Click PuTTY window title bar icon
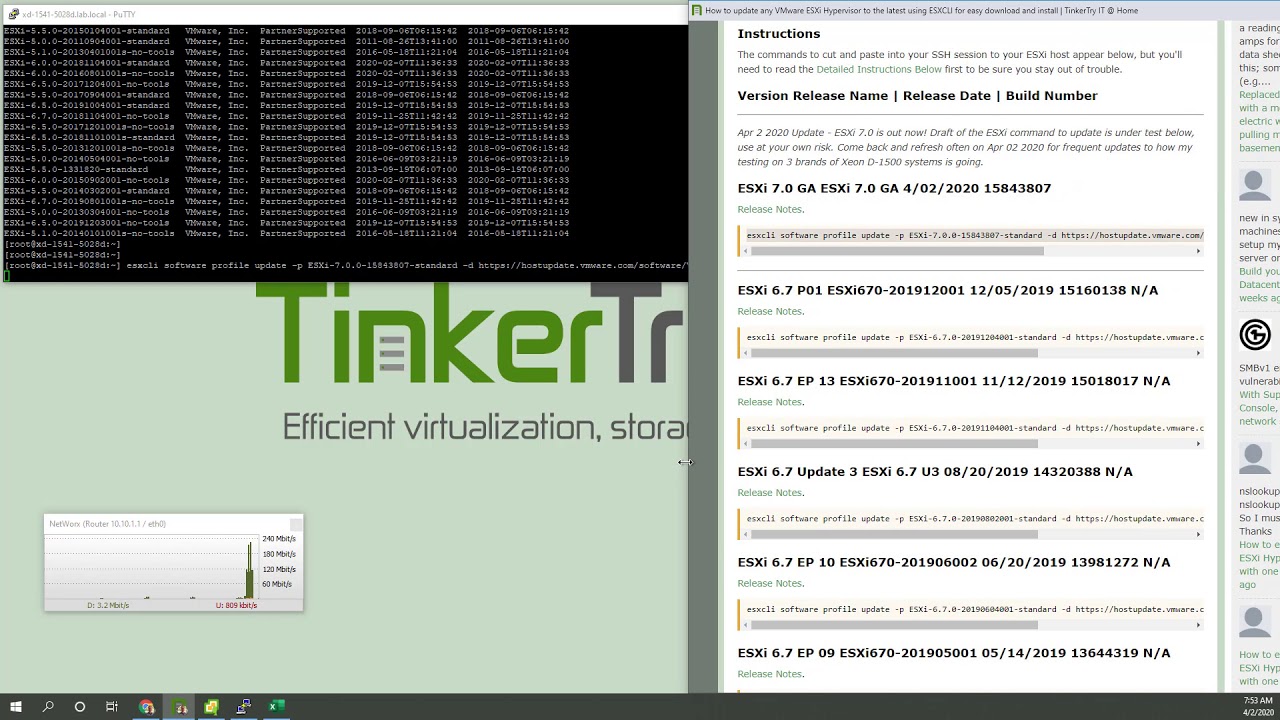The height and width of the screenshot is (720, 1280). [13, 14]
